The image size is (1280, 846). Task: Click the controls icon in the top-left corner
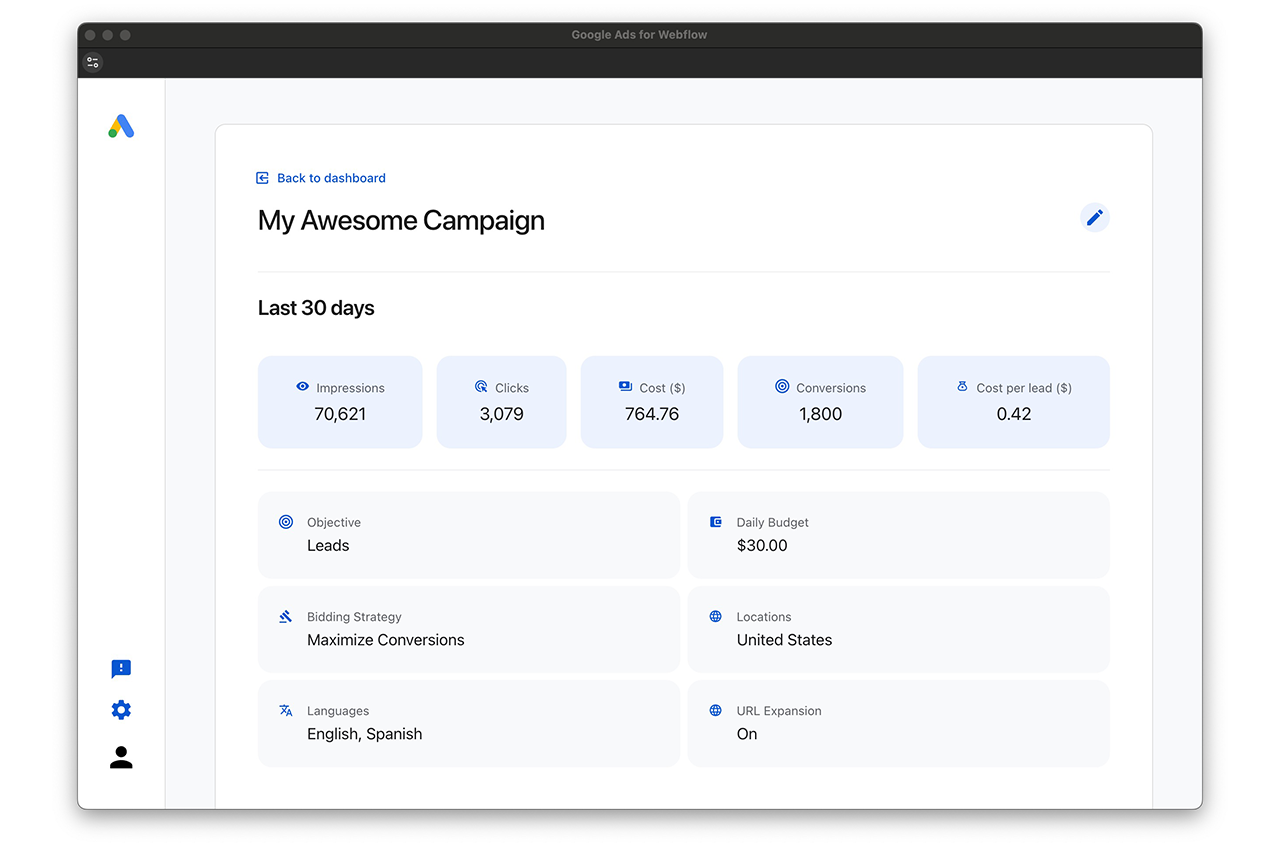[93, 62]
